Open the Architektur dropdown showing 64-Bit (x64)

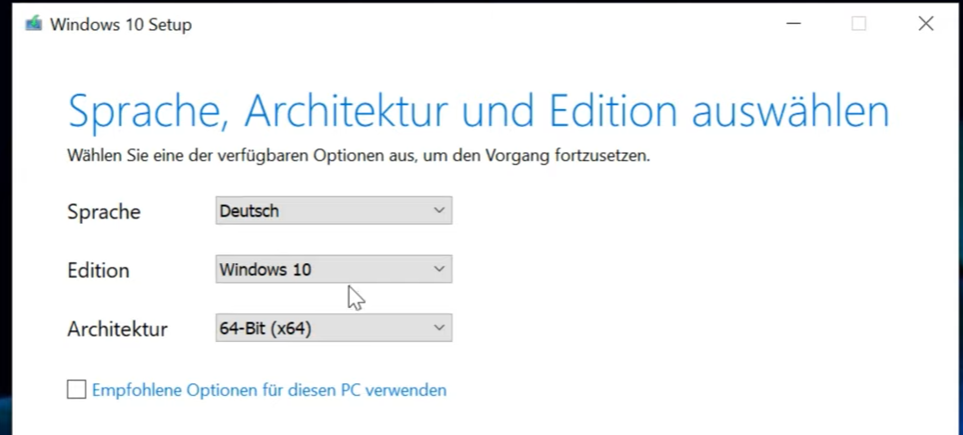pyautogui.click(x=333, y=328)
